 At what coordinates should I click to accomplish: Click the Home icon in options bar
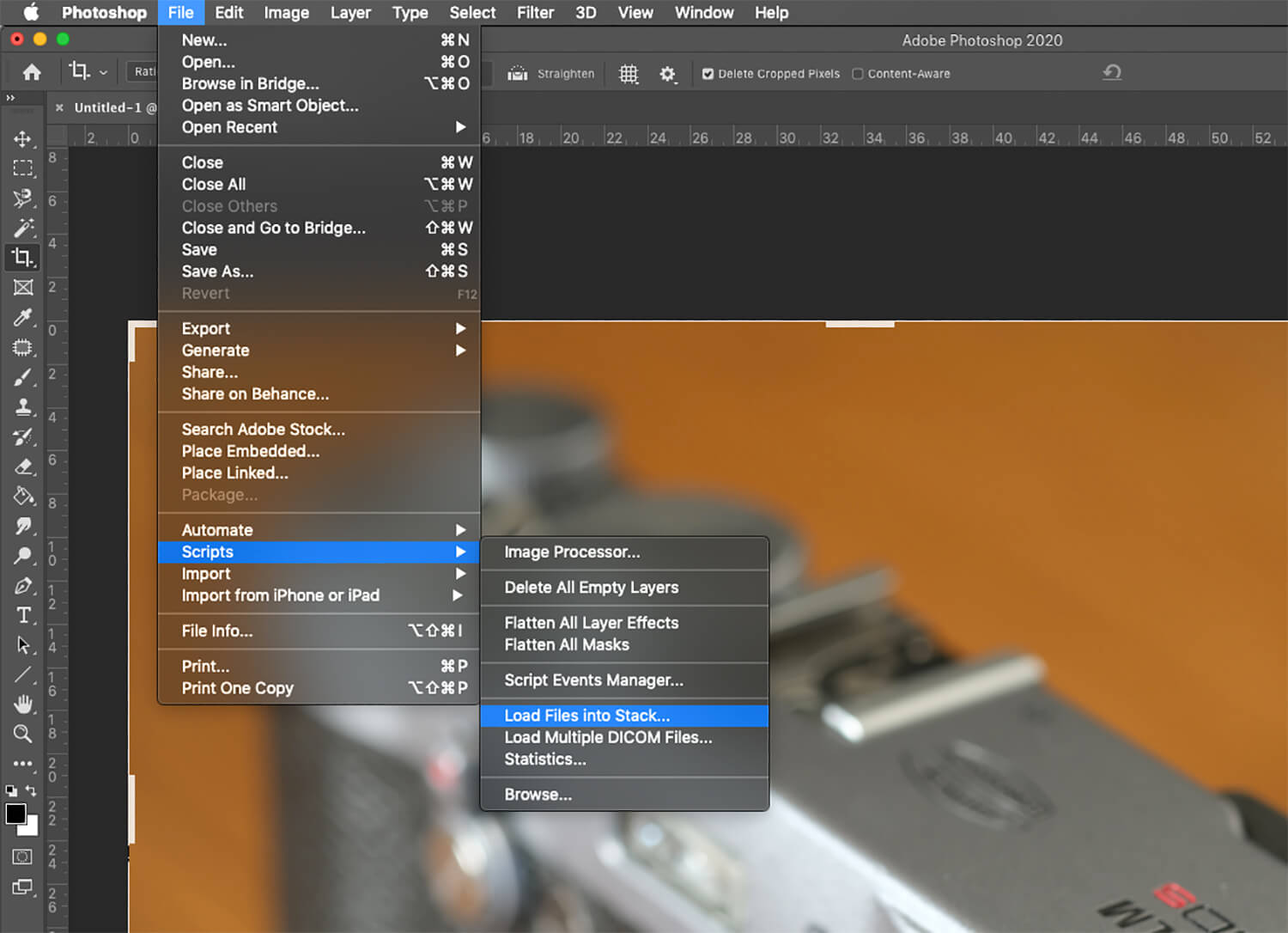[x=32, y=73]
